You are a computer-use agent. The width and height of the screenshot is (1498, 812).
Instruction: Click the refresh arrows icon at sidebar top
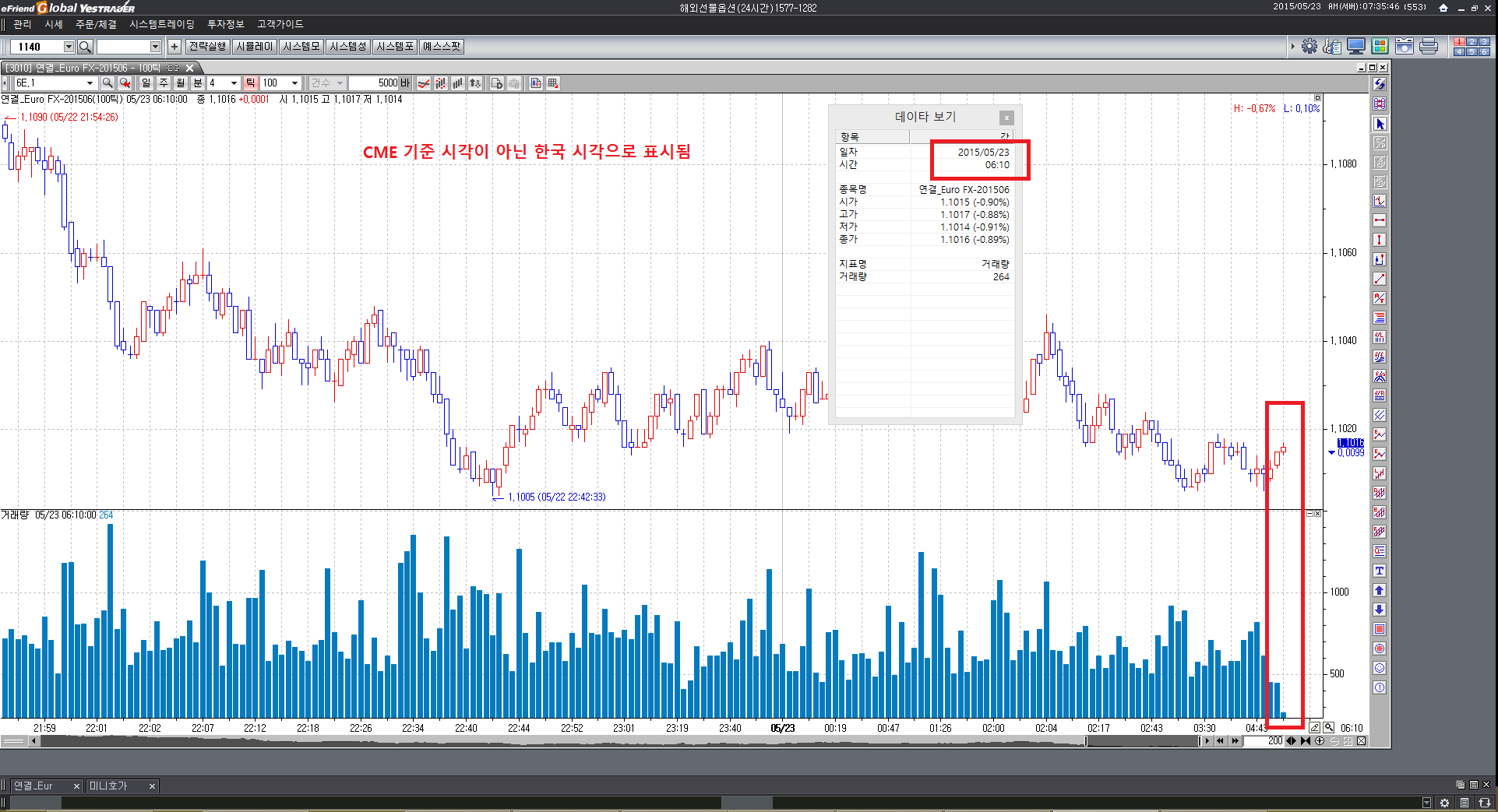click(1380, 84)
